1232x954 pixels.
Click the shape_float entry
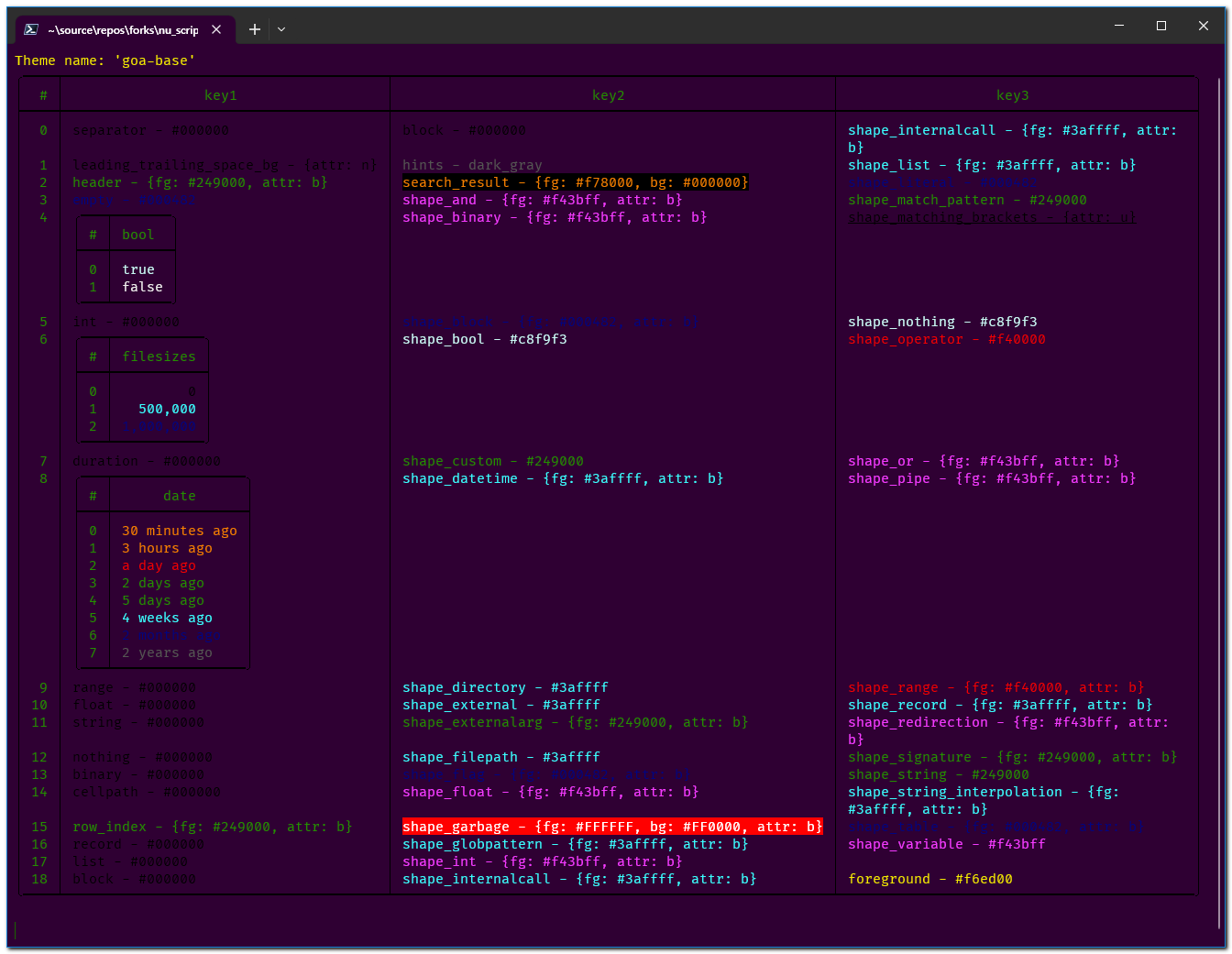click(x=551, y=792)
